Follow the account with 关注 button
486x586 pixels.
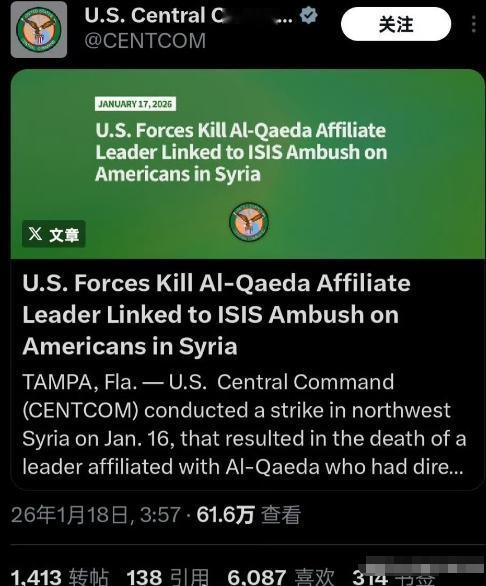(396, 25)
